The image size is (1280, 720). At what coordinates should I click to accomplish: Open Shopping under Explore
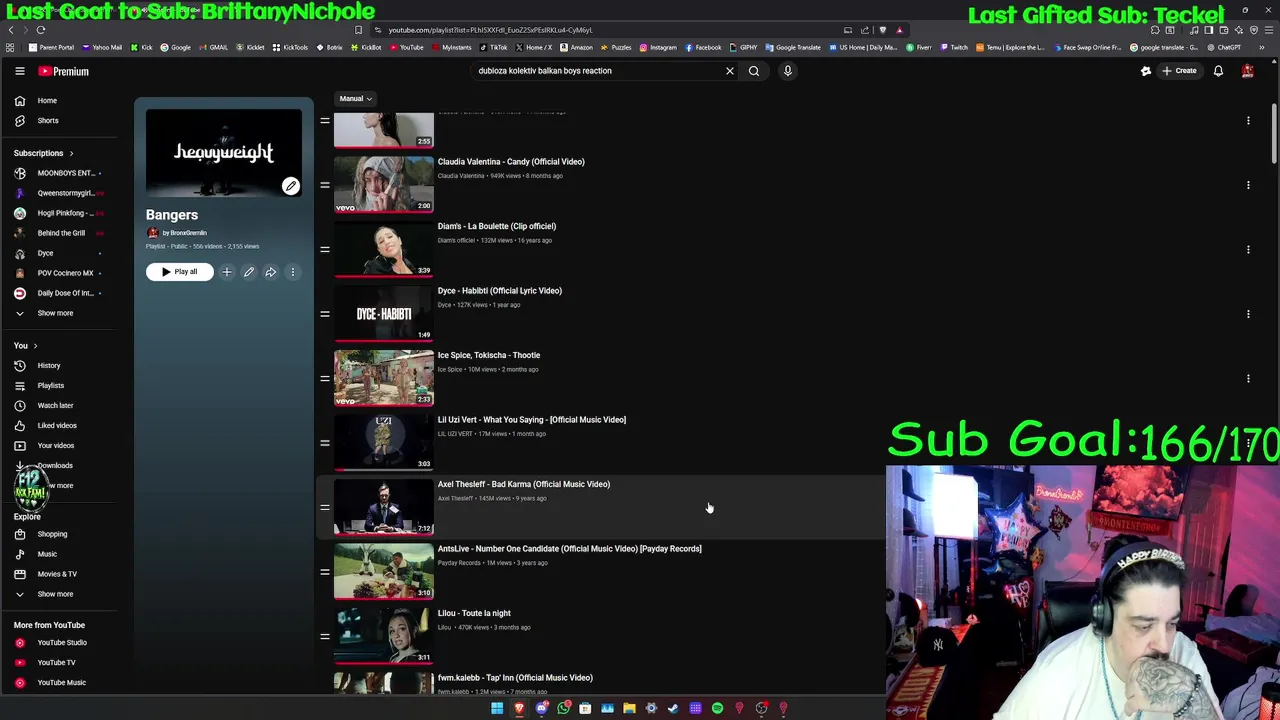[52, 534]
